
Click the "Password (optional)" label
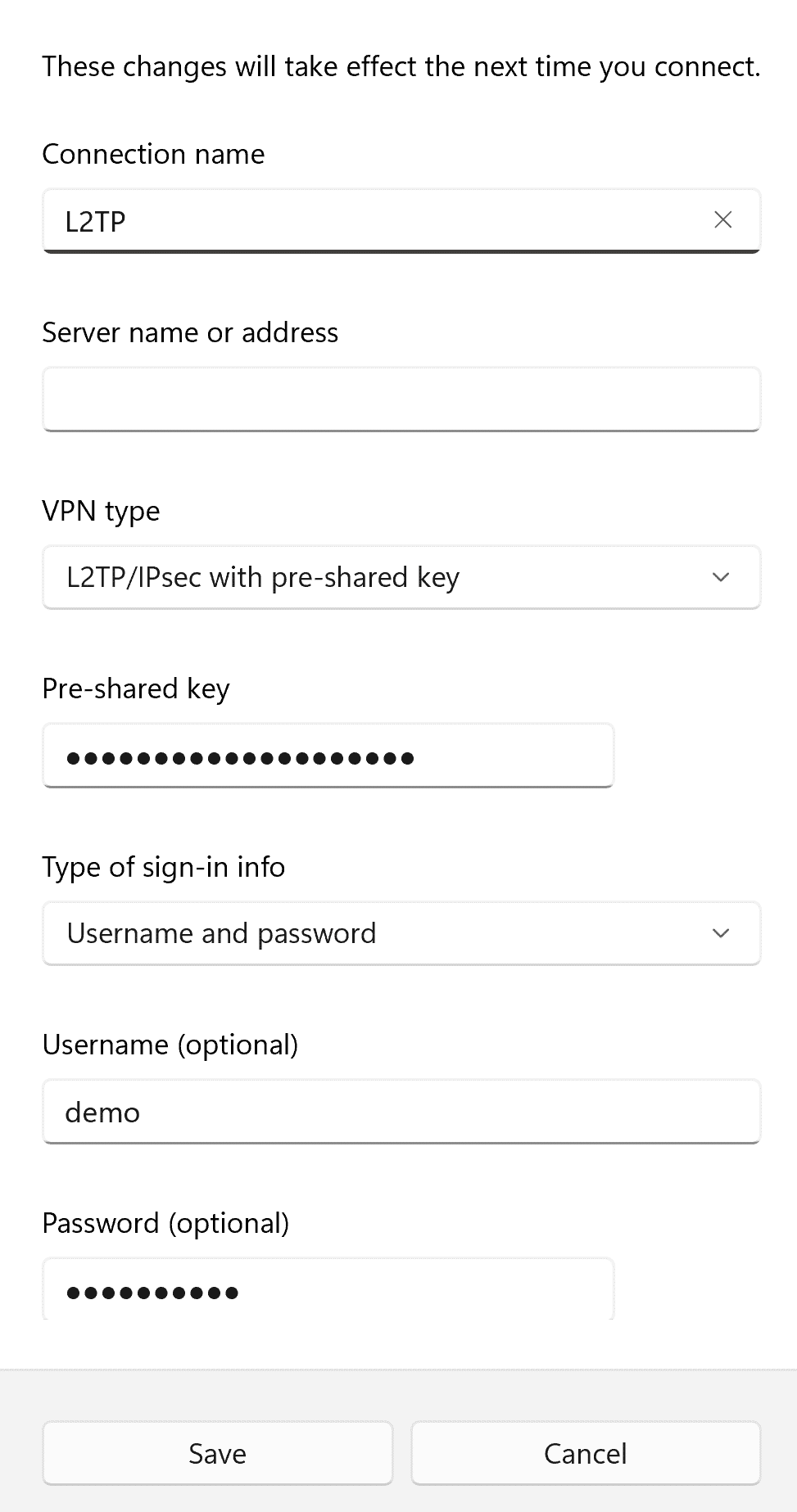click(165, 1224)
